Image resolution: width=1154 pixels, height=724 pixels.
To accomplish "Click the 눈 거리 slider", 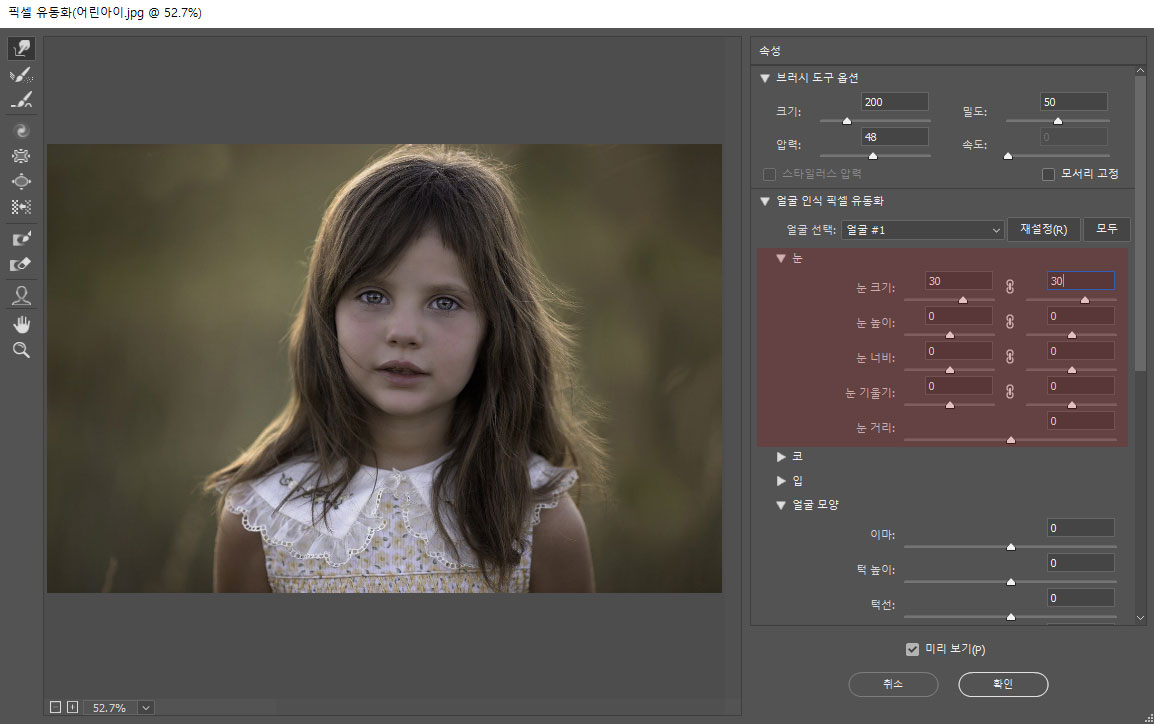I will click(1010, 440).
